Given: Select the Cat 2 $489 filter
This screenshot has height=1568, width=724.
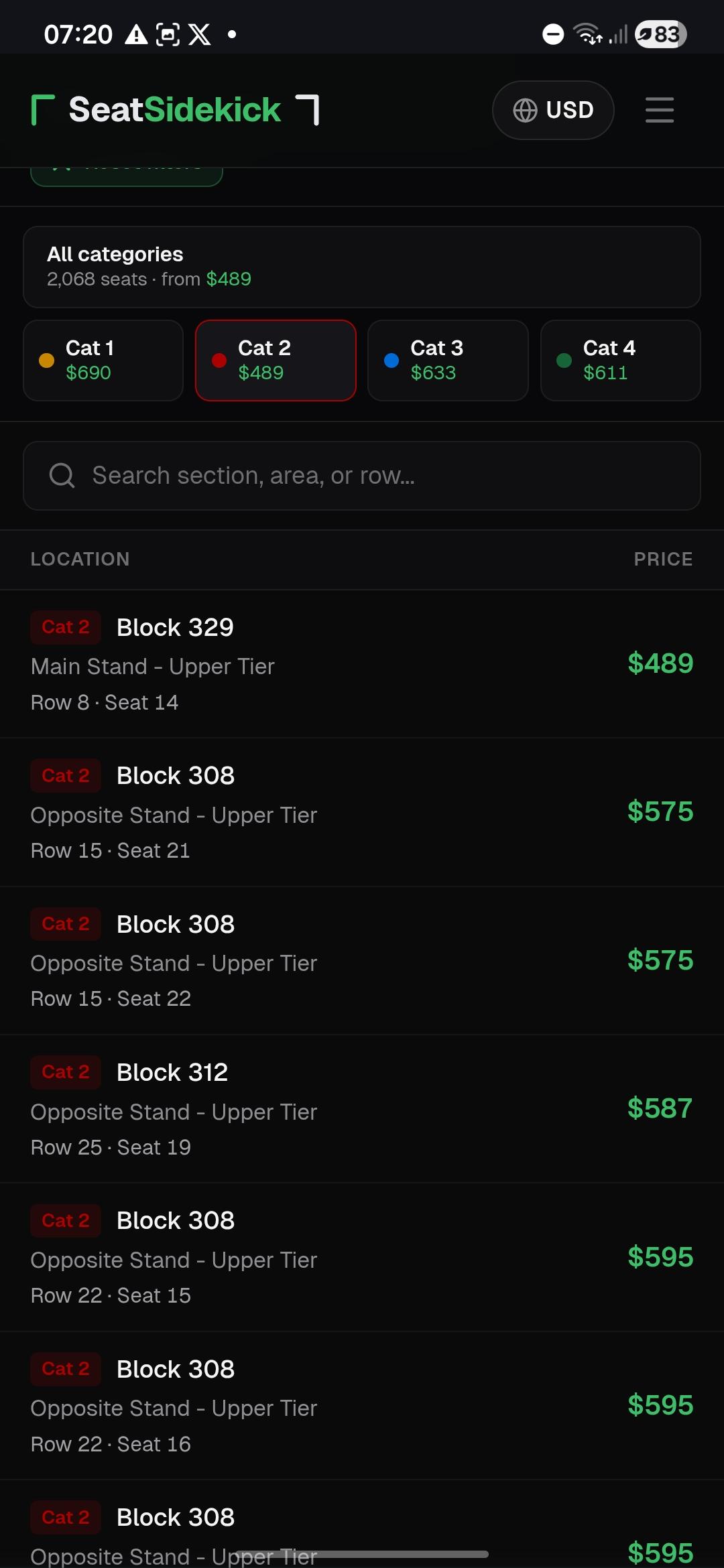Looking at the screenshot, I should click(x=276, y=361).
